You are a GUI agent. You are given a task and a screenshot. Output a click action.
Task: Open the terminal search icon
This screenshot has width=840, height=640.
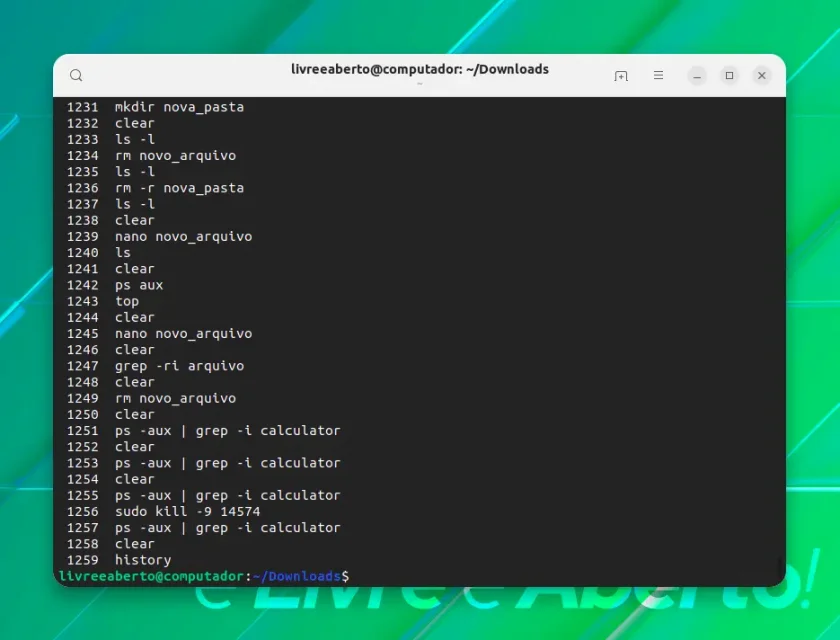pos(76,76)
